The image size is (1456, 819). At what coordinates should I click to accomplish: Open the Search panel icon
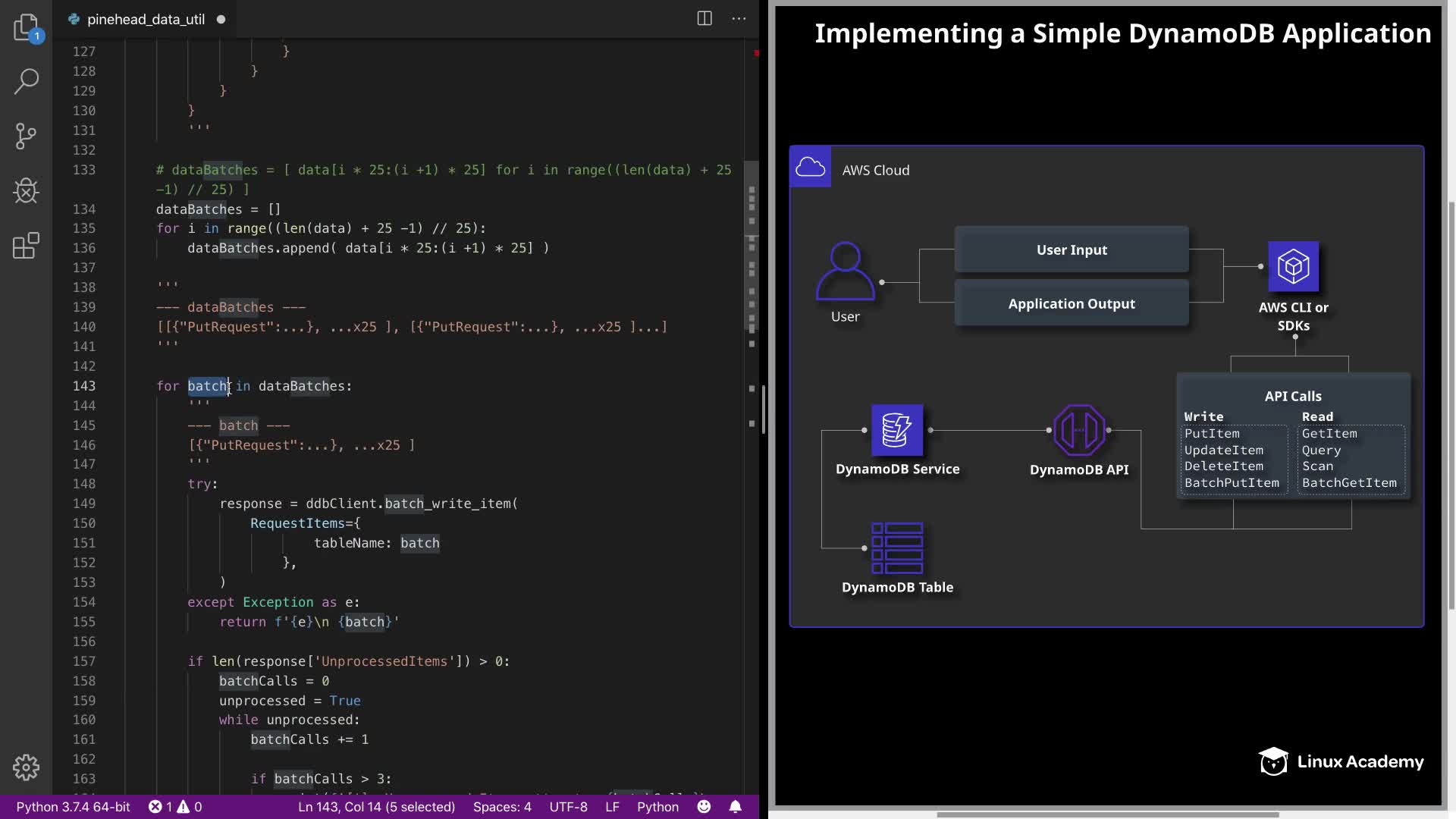coord(27,82)
